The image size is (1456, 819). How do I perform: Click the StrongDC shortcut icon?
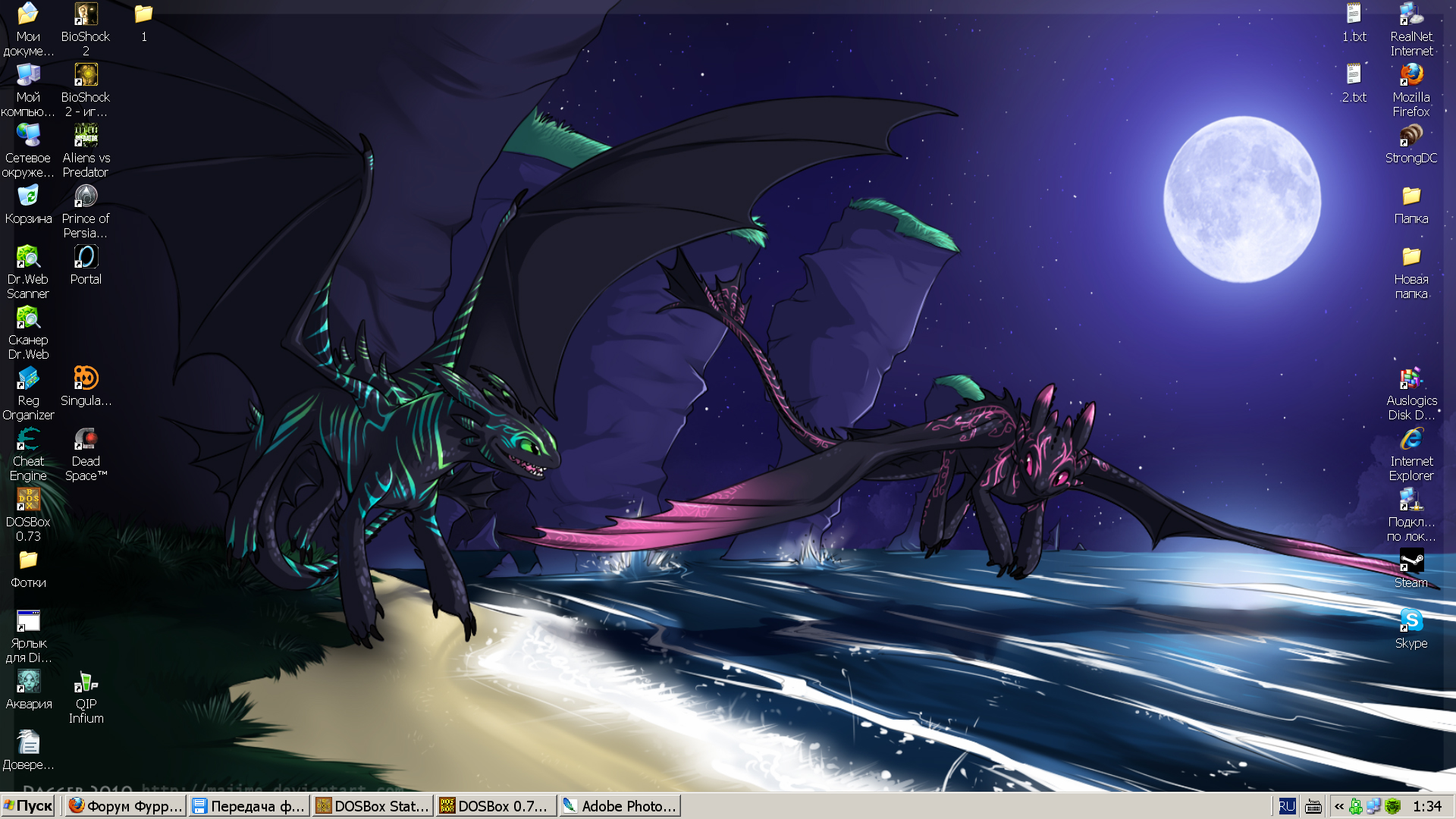(x=1411, y=136)
